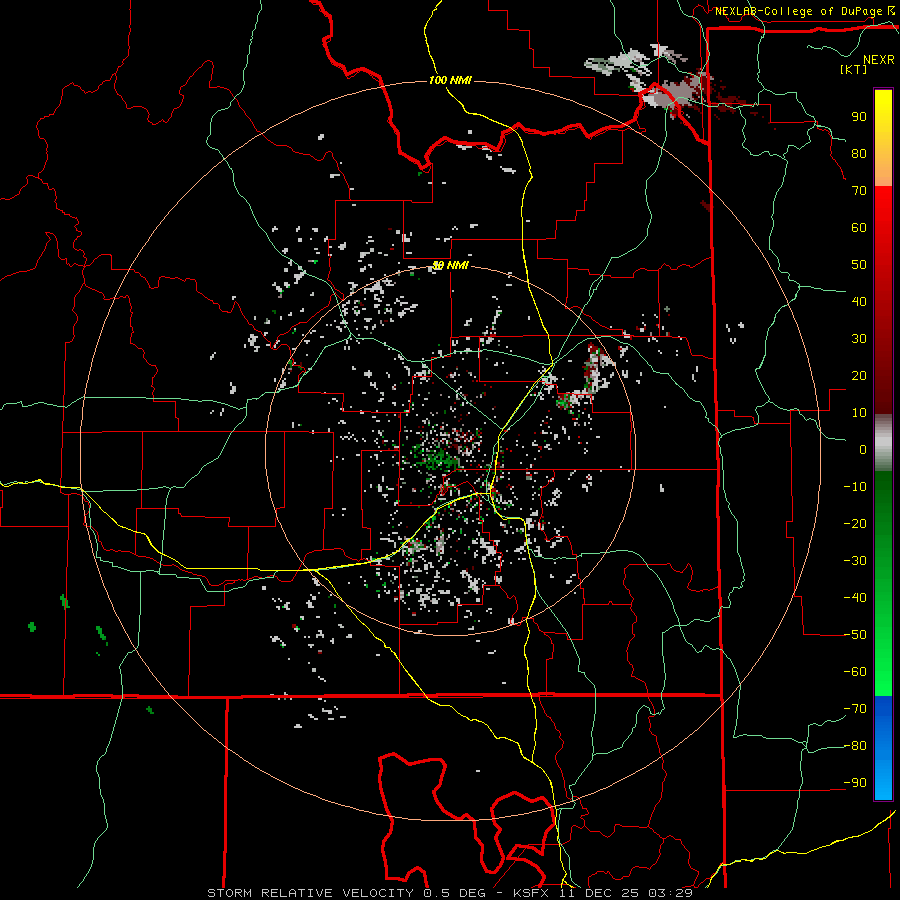This screenshot has width=900, height=900.
Task: Click the -10 knot scale label
Action: click(855, 487)
